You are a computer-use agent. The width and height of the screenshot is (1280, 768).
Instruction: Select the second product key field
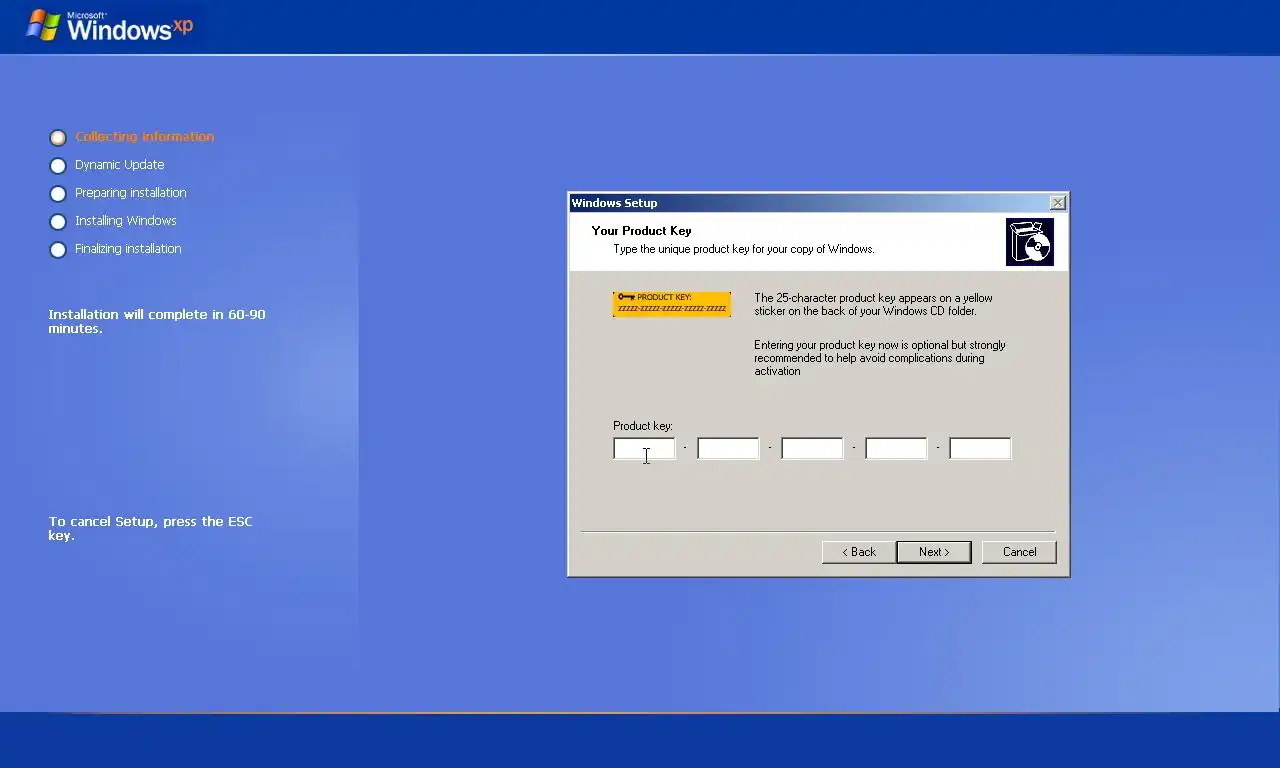click(728, 449)
